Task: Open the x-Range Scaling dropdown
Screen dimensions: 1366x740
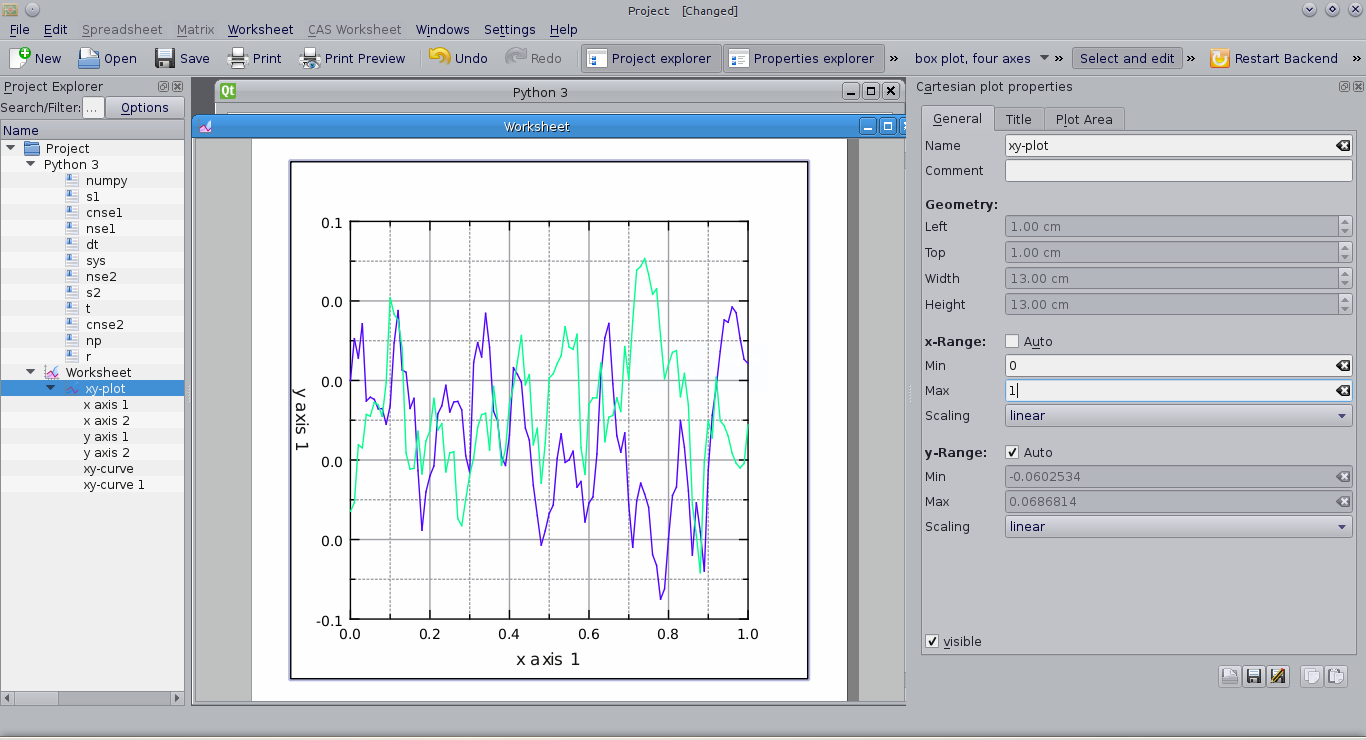Action: point(1178,415)
